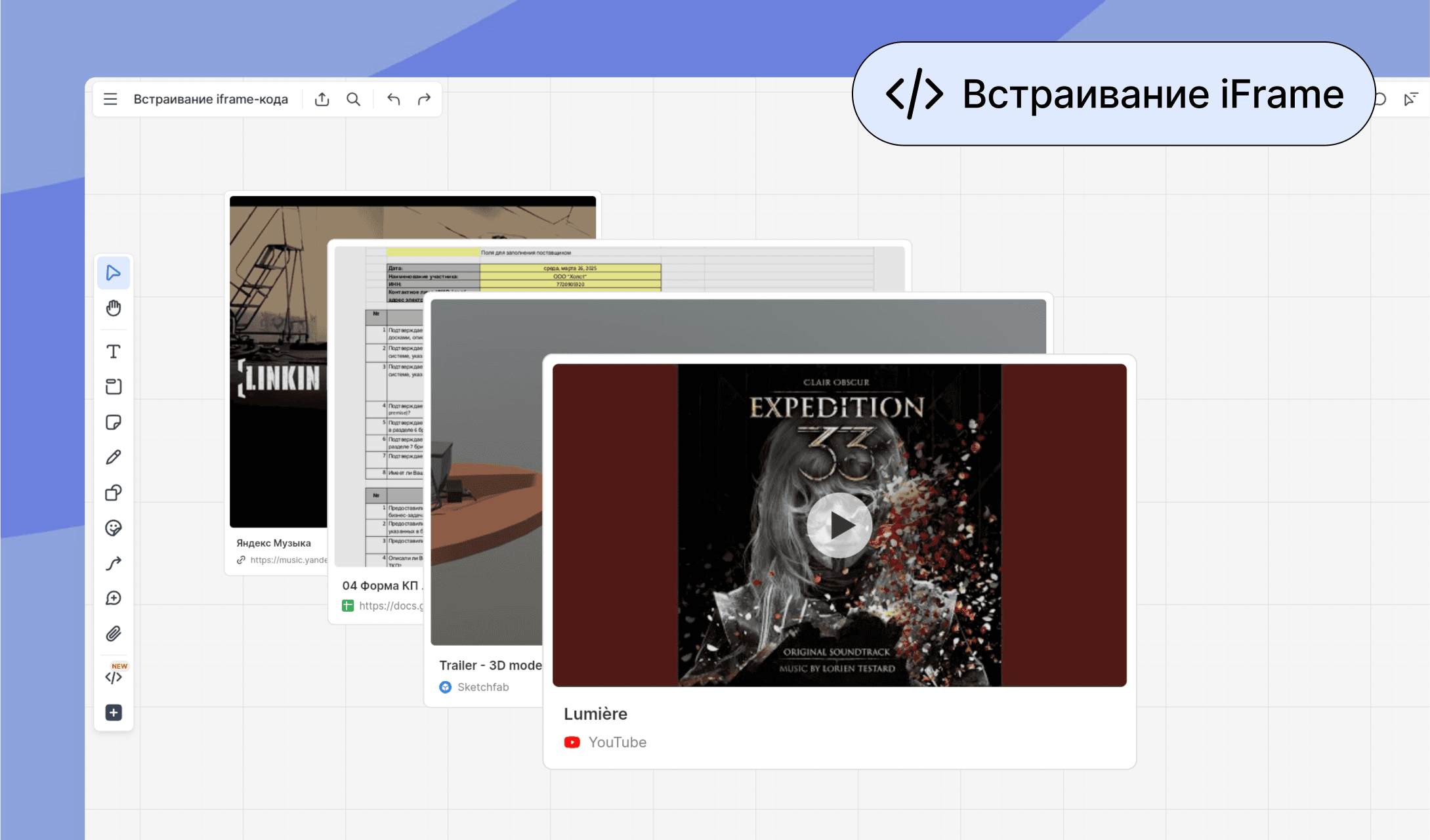1430x840 pixels.
Task: Click the plus more tools button
Action: (x=114, y=713)
